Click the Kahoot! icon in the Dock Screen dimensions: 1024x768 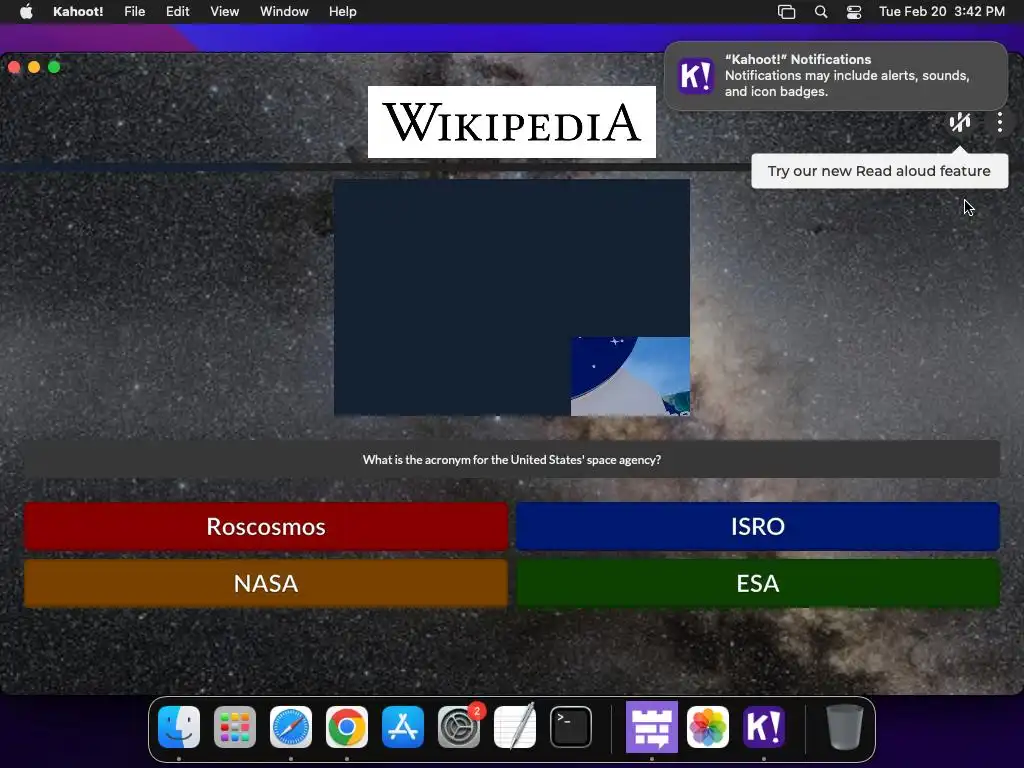[764, 727]
